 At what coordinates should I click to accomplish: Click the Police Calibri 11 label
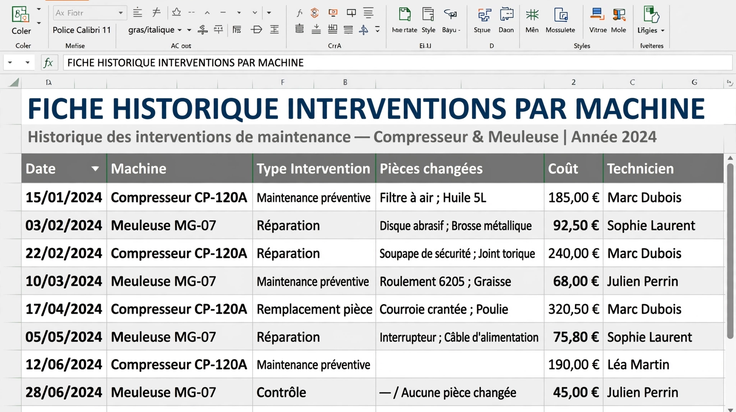(x=82, y=30)
